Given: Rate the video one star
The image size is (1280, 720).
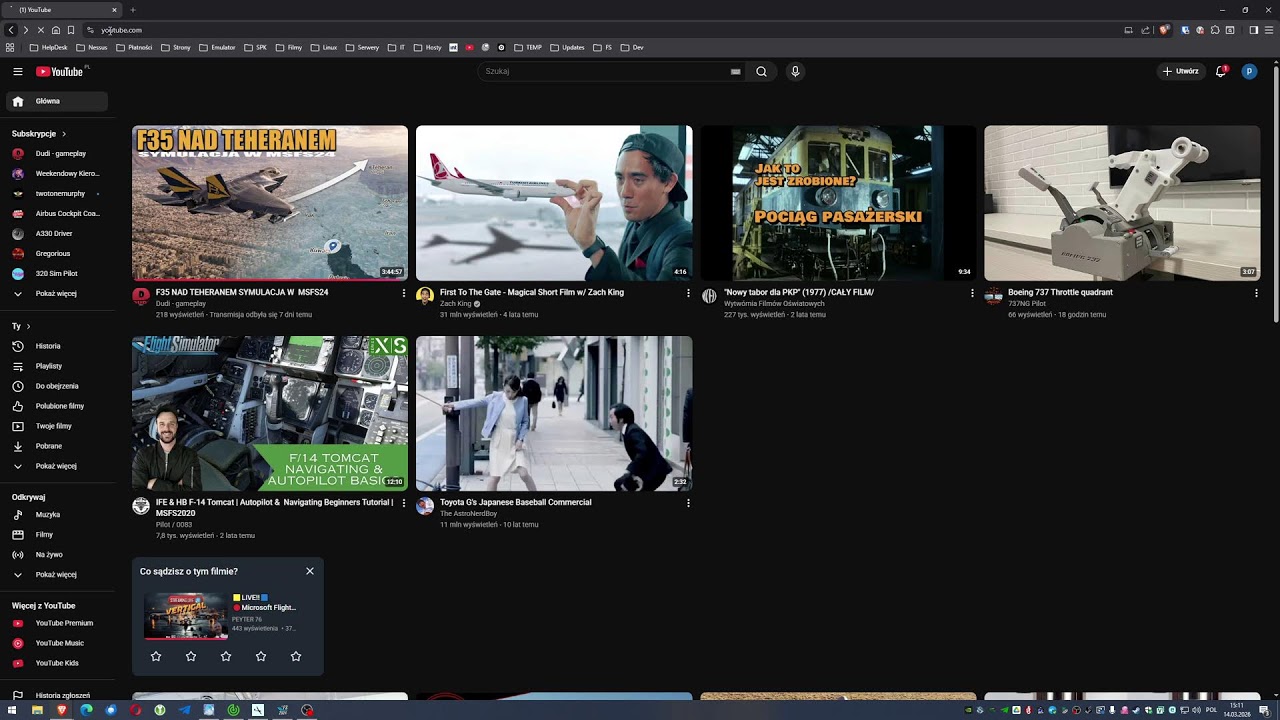Looking at the screenshot, I should 156,656.
